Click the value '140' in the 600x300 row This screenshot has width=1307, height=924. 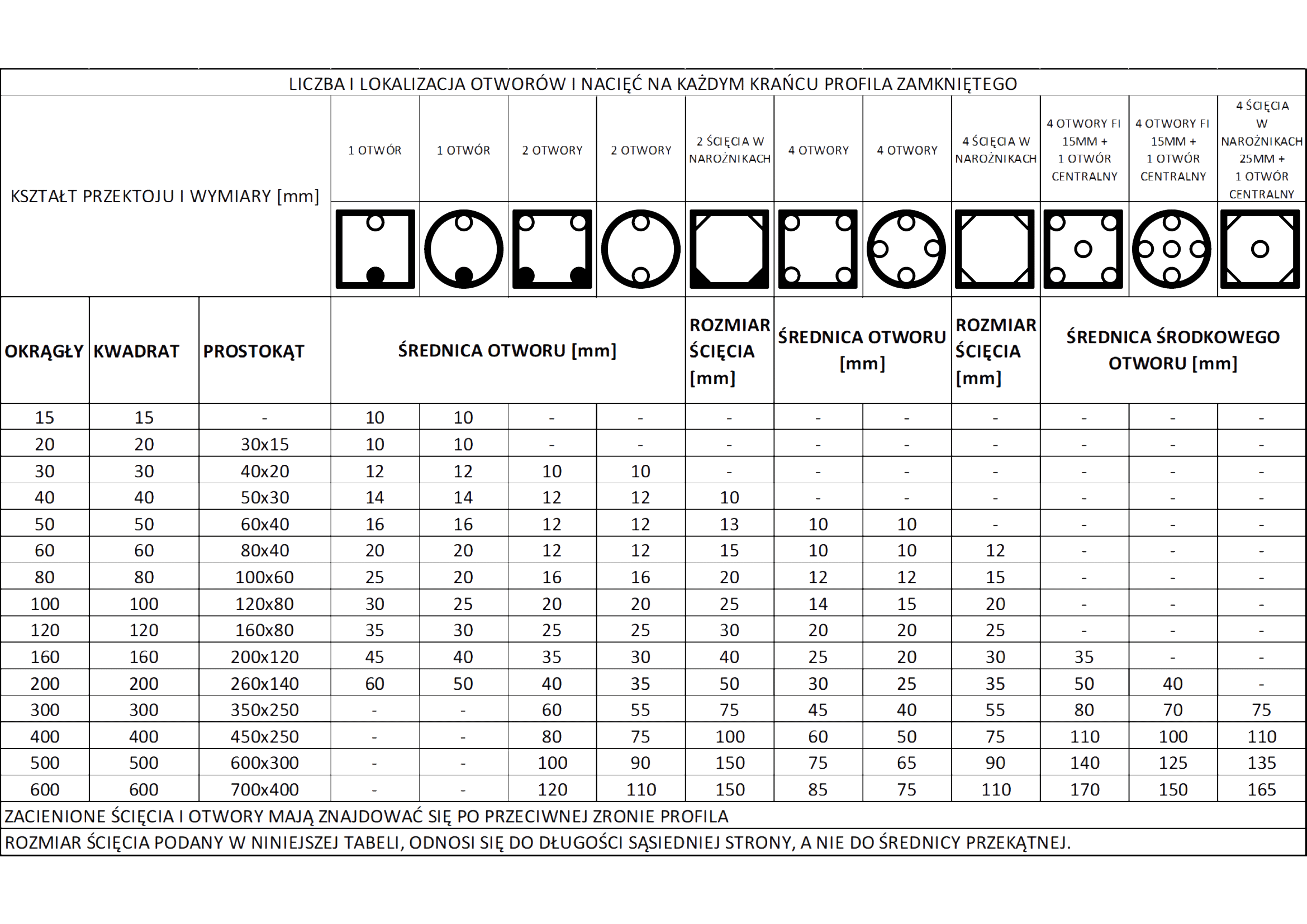coord(1085,763)
